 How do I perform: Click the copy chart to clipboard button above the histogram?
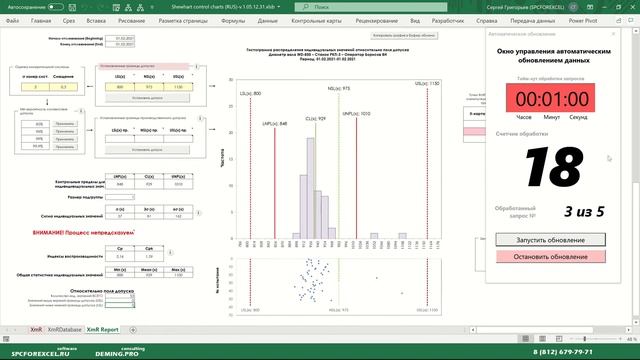click(404, 36)
